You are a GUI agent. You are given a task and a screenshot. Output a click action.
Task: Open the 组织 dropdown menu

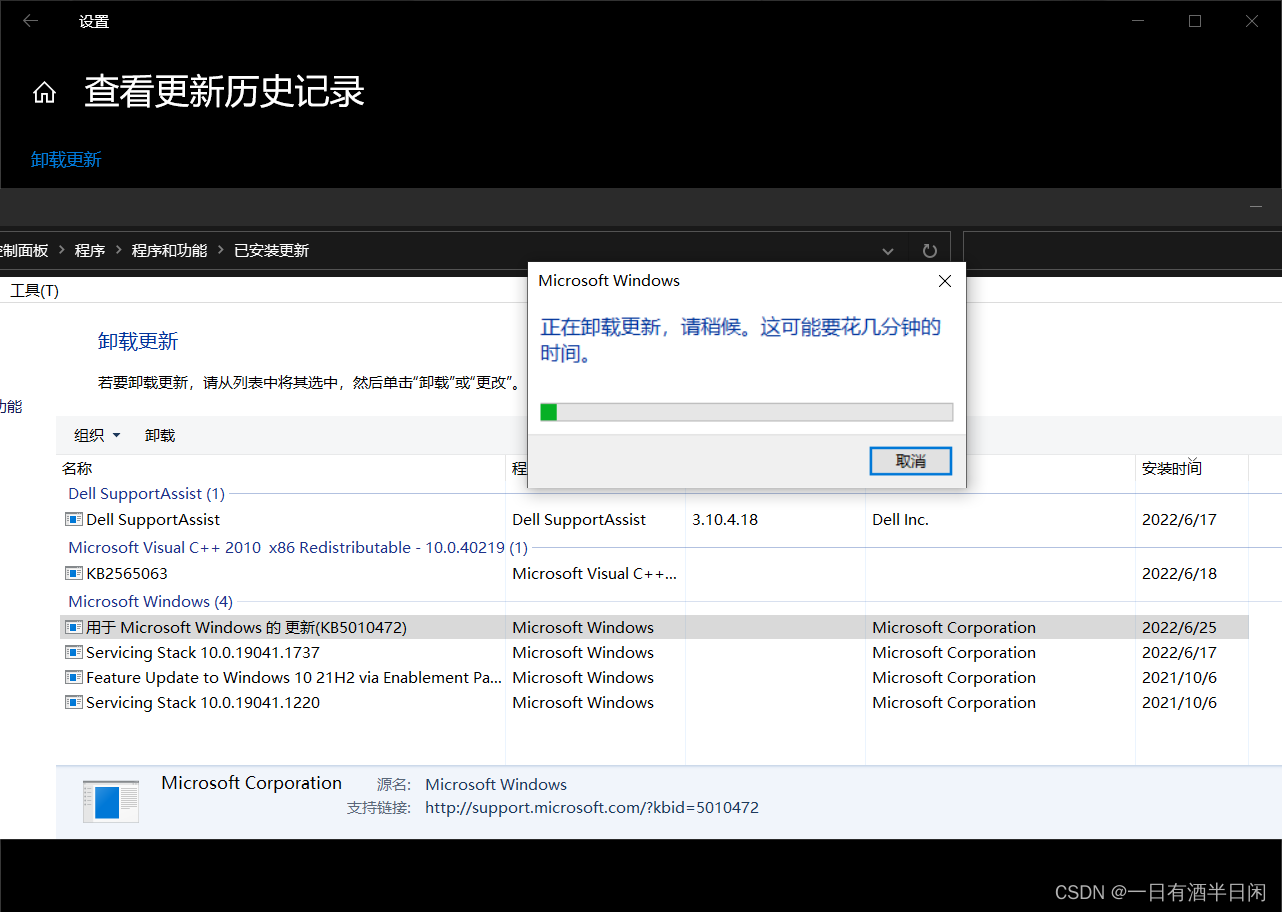click(97, 435)
